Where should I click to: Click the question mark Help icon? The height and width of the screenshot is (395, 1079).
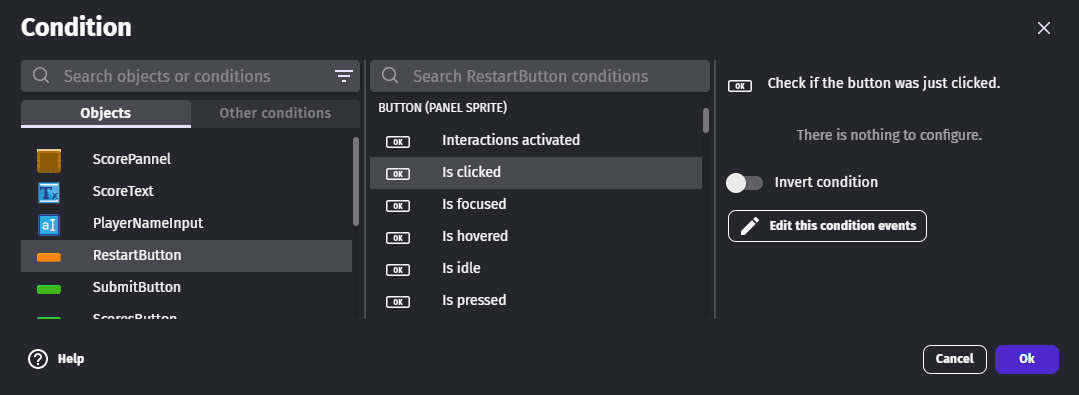[x=38, y=359]
